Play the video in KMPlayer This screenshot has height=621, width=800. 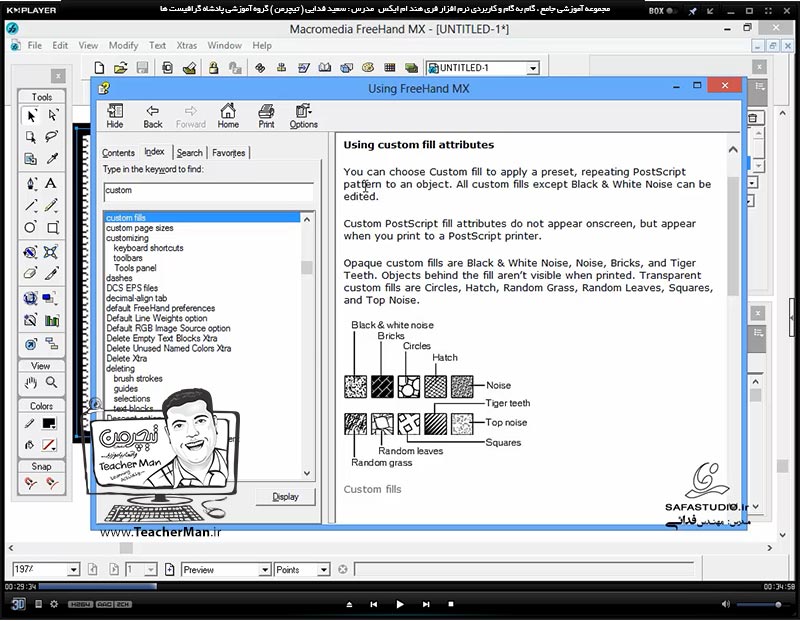click(x=399, y=604)
